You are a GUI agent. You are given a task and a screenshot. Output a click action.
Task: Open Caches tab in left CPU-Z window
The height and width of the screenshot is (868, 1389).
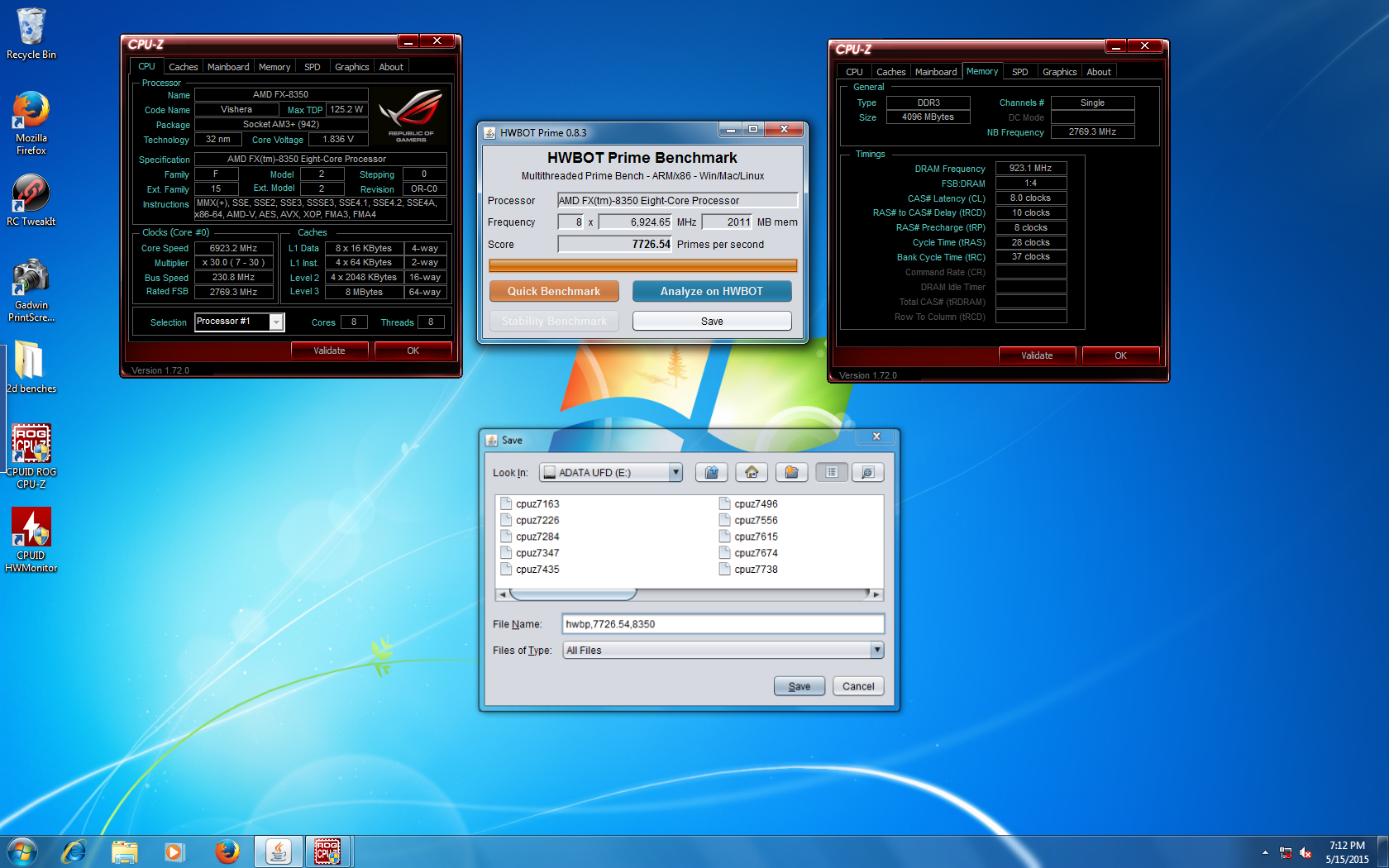183,67
